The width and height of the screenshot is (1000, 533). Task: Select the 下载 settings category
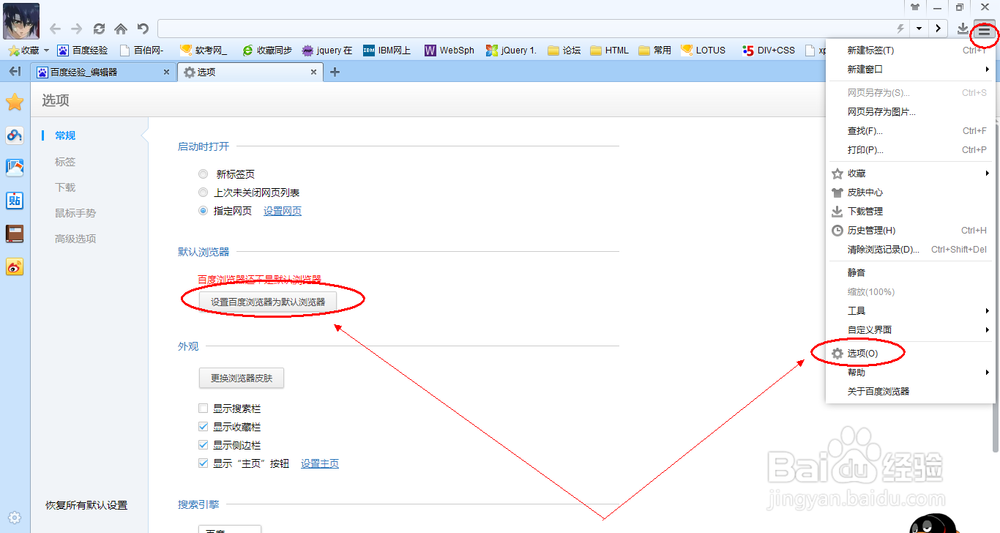(65, 187)
